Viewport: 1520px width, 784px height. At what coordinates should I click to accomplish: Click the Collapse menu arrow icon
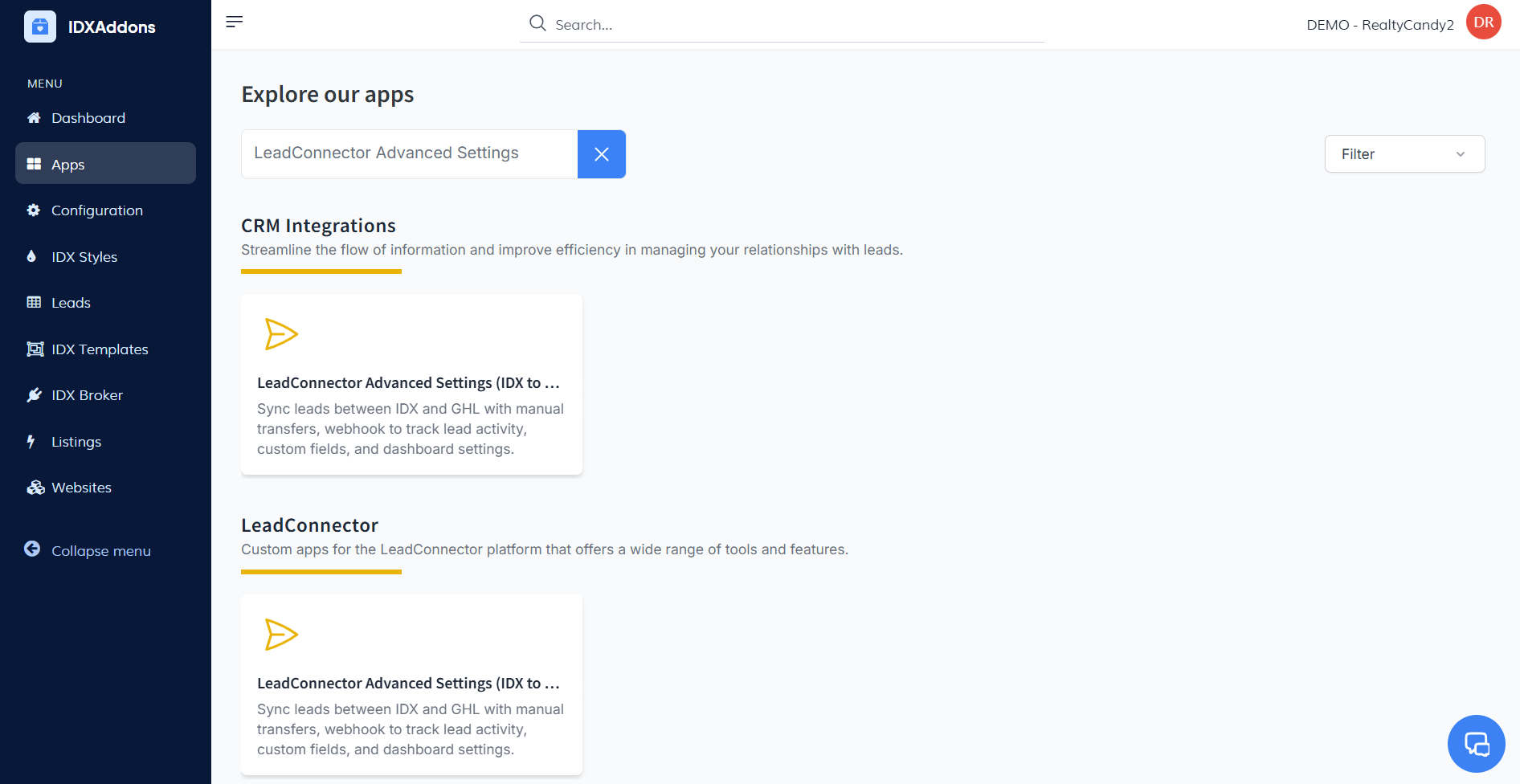[x=32, y=549]
